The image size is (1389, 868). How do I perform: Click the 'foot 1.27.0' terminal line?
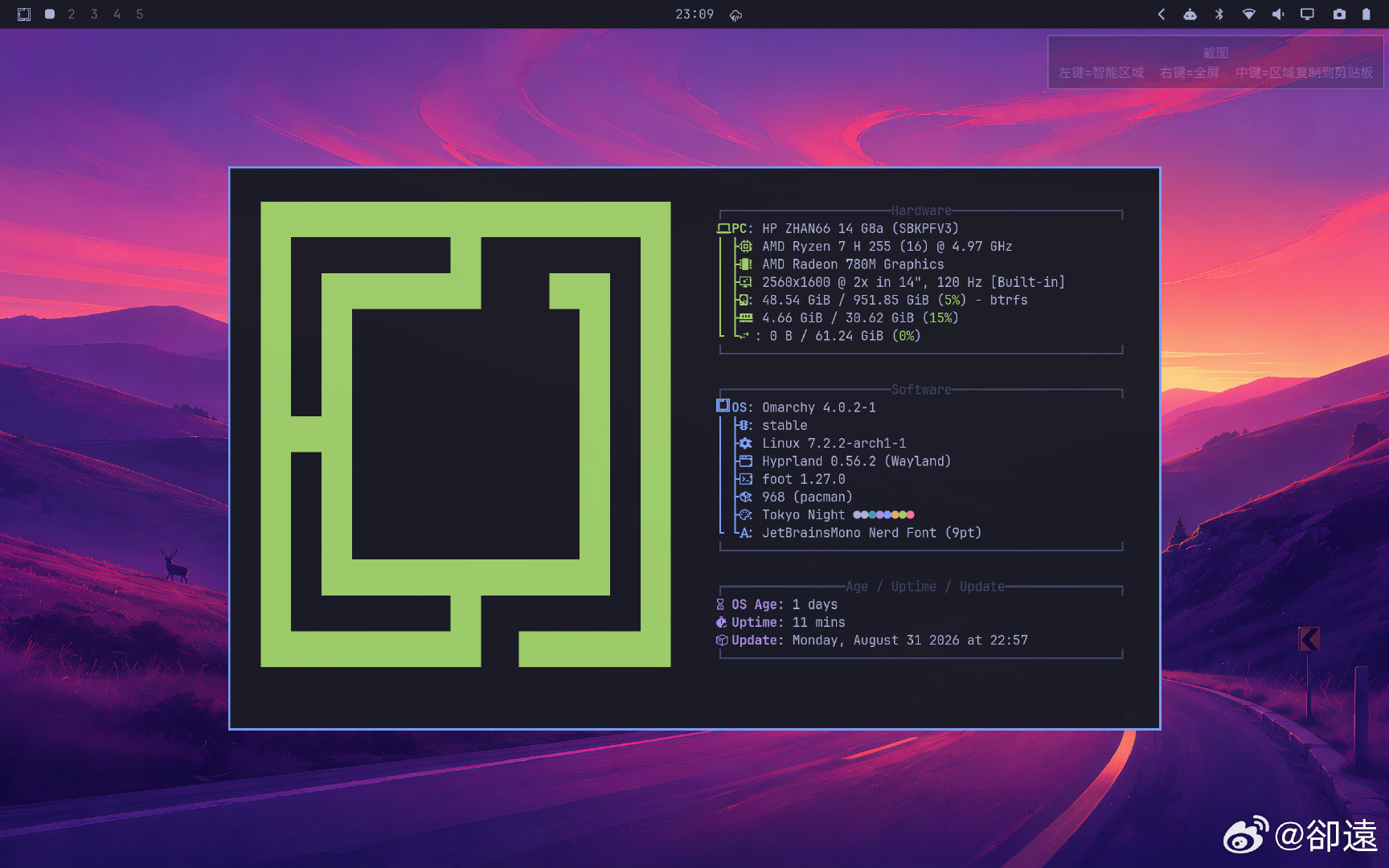click(792, 479)
